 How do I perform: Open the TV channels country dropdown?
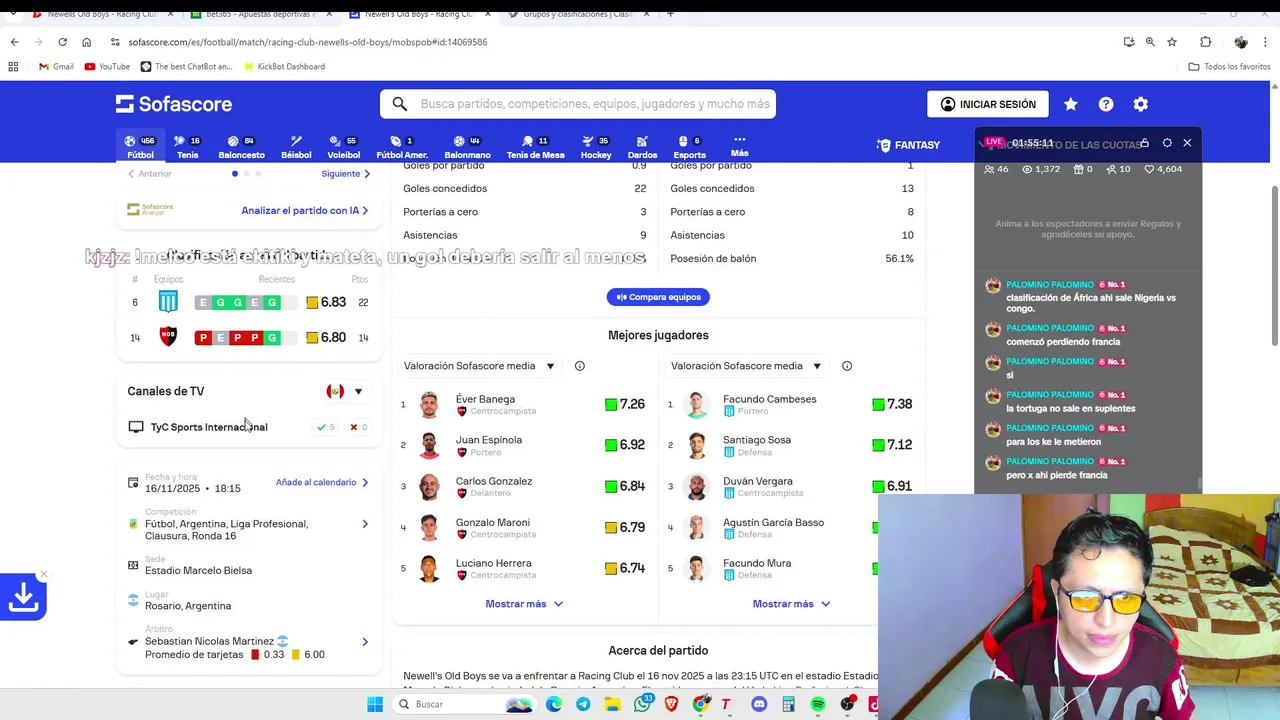(x=344, y=391)
